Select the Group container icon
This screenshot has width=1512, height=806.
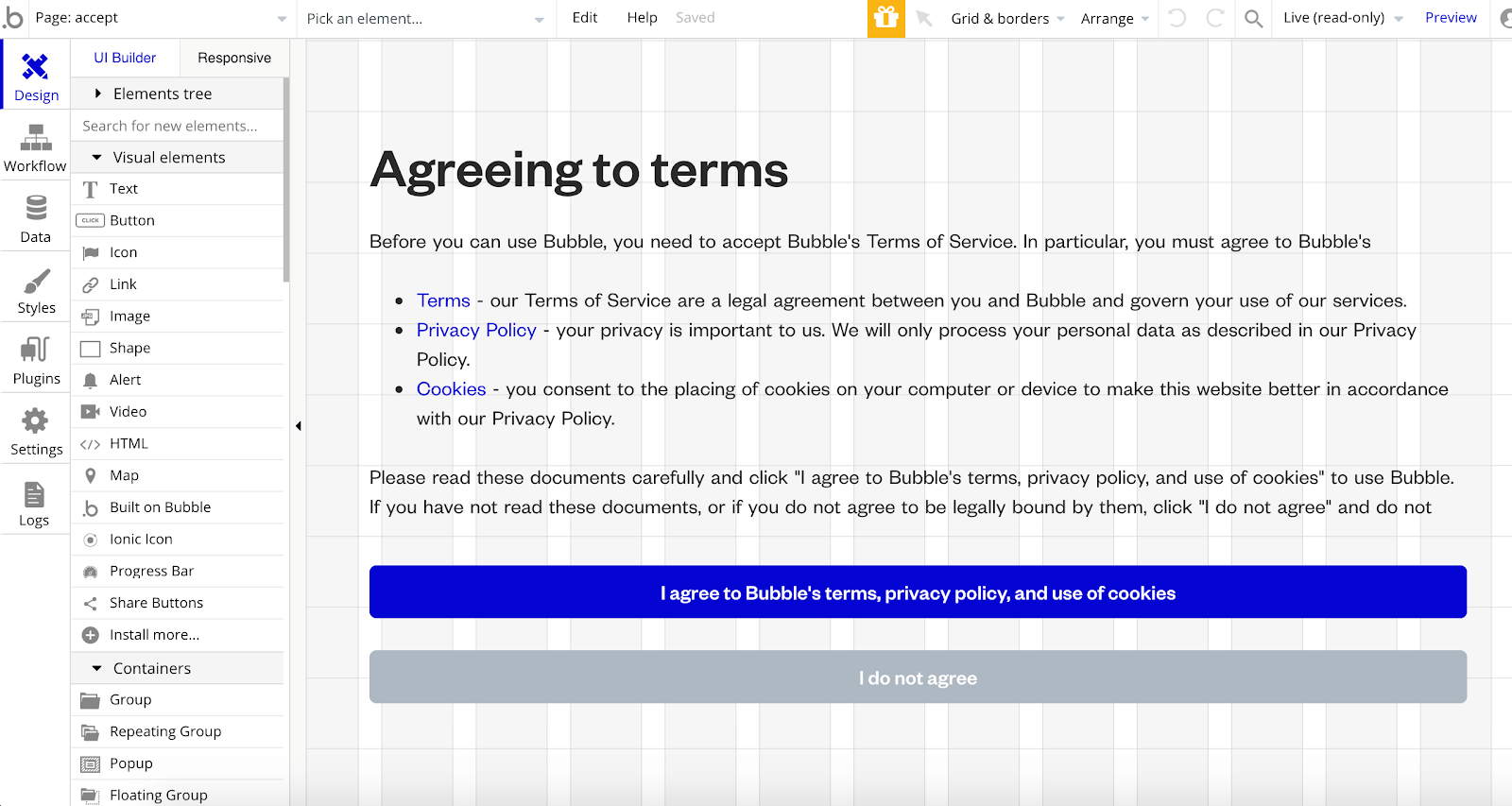click(90, 700)
